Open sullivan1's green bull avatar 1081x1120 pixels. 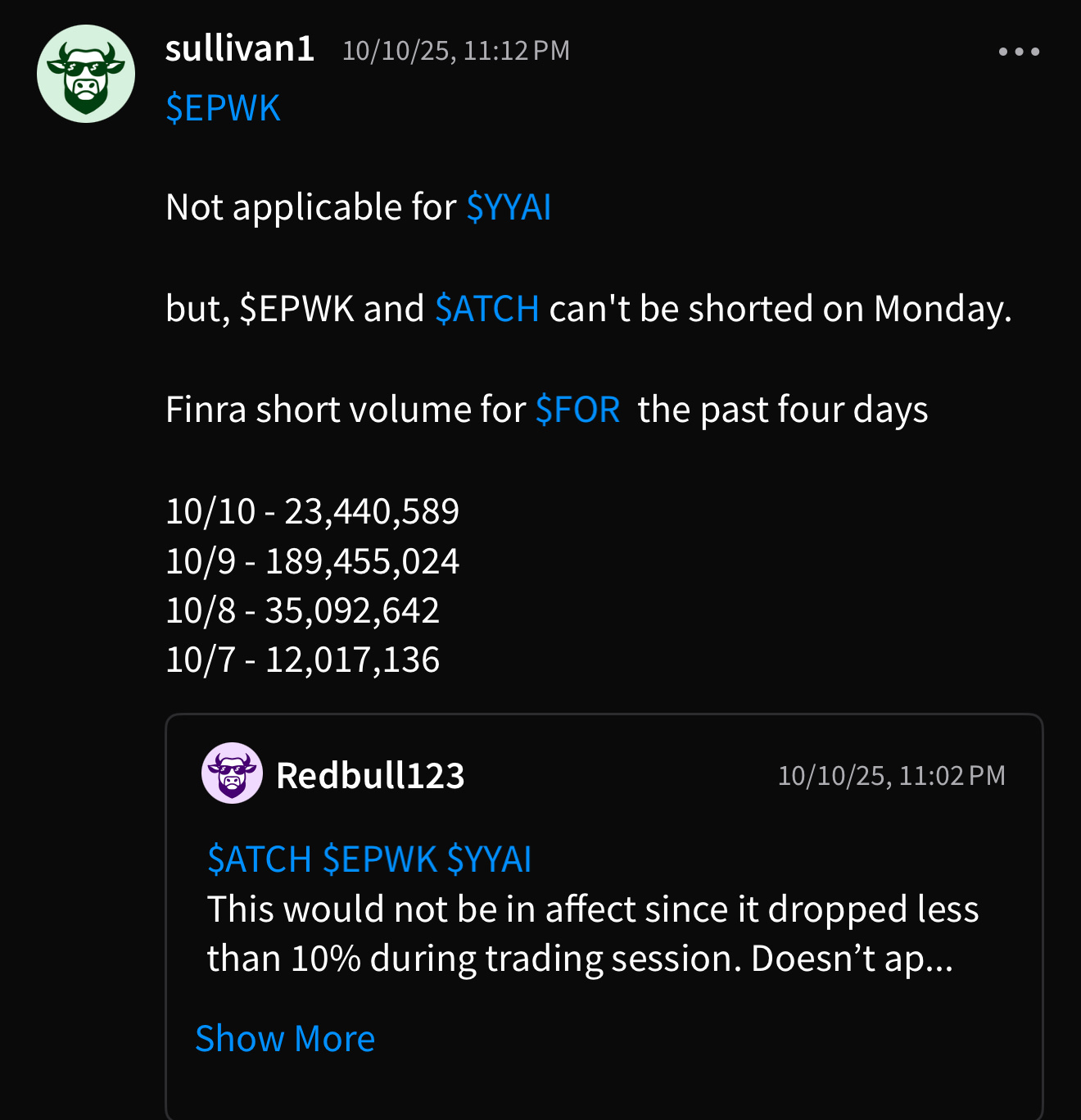pyautogui.click(x=86, y=74)
